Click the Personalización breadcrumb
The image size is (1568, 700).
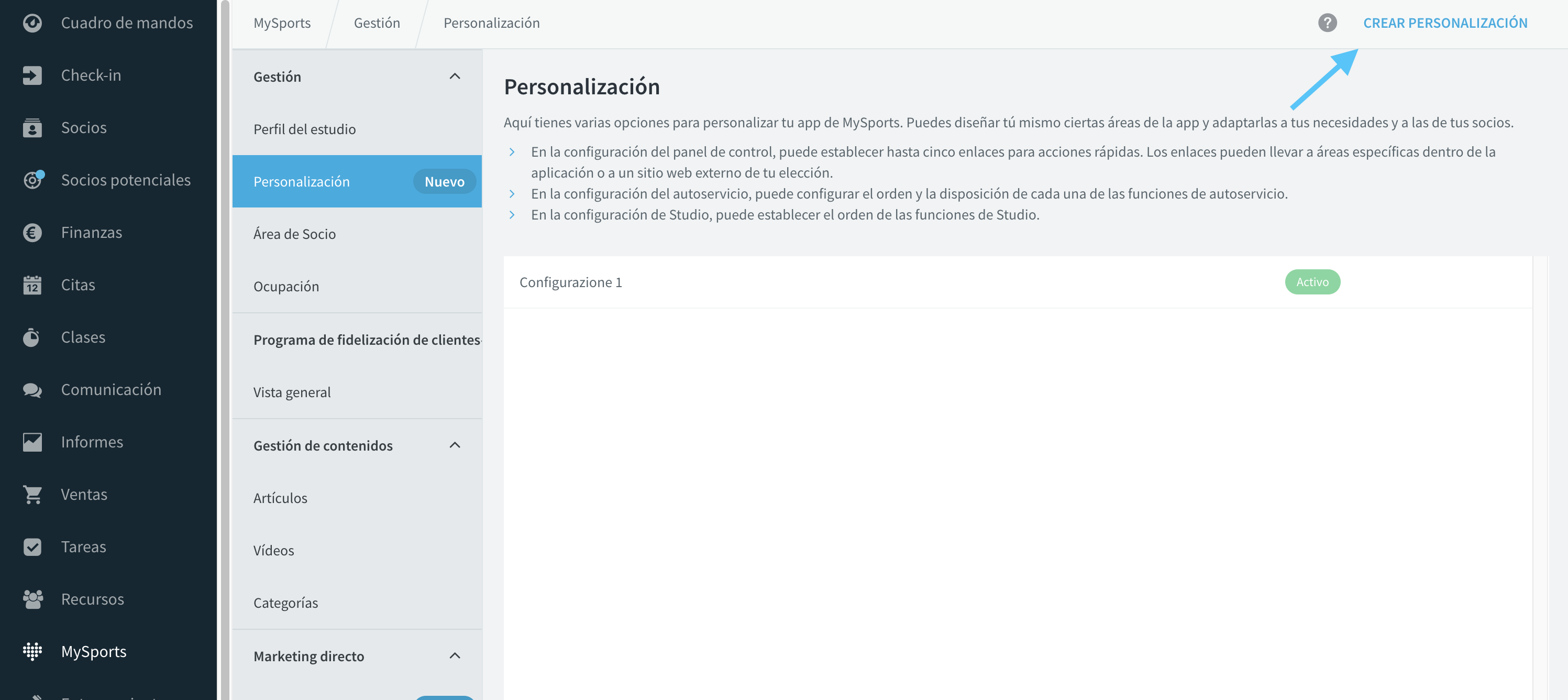491,23
